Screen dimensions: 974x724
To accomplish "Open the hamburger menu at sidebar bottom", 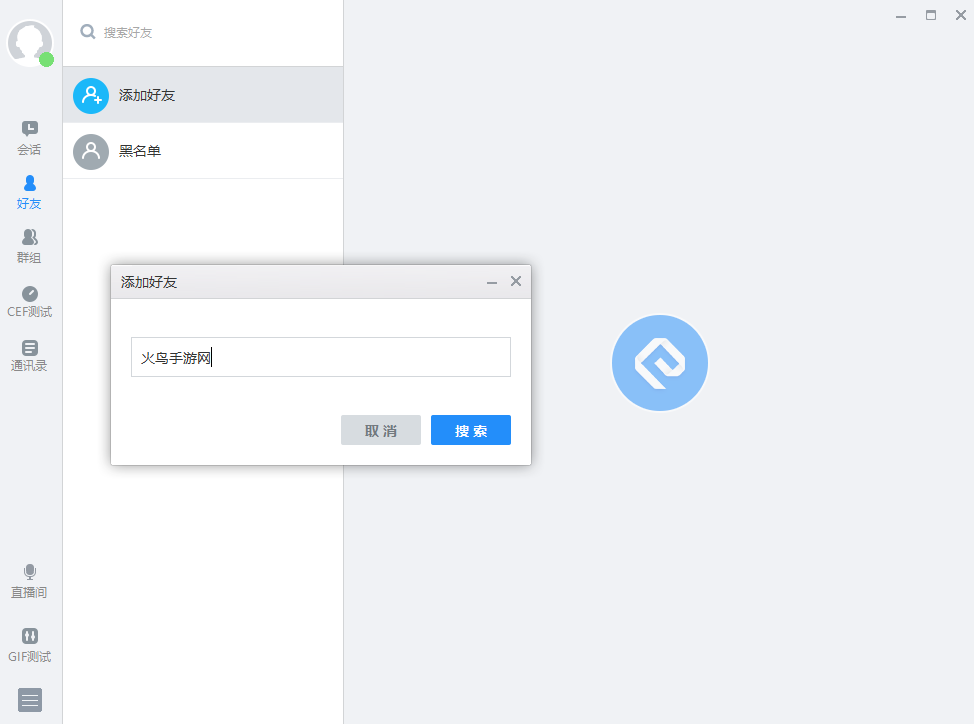I will click(30, 700).
